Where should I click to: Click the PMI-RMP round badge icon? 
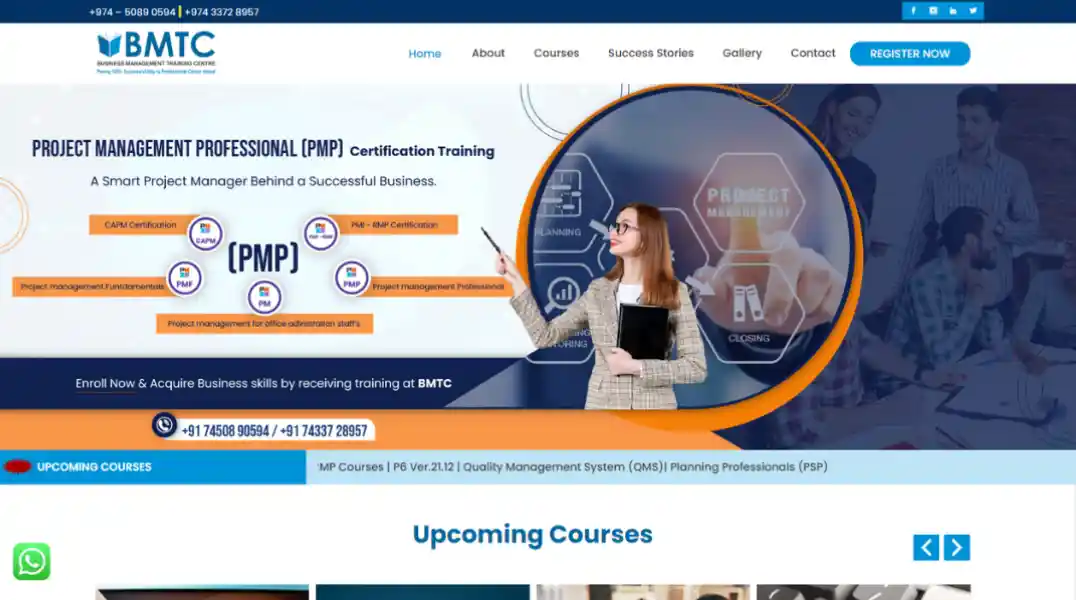320,233
